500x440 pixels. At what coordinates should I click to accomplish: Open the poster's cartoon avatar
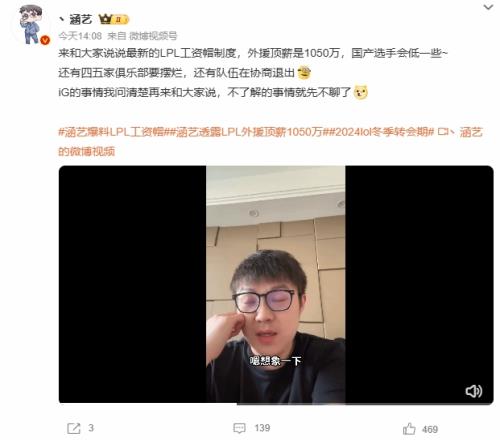[x=31, y=24]
